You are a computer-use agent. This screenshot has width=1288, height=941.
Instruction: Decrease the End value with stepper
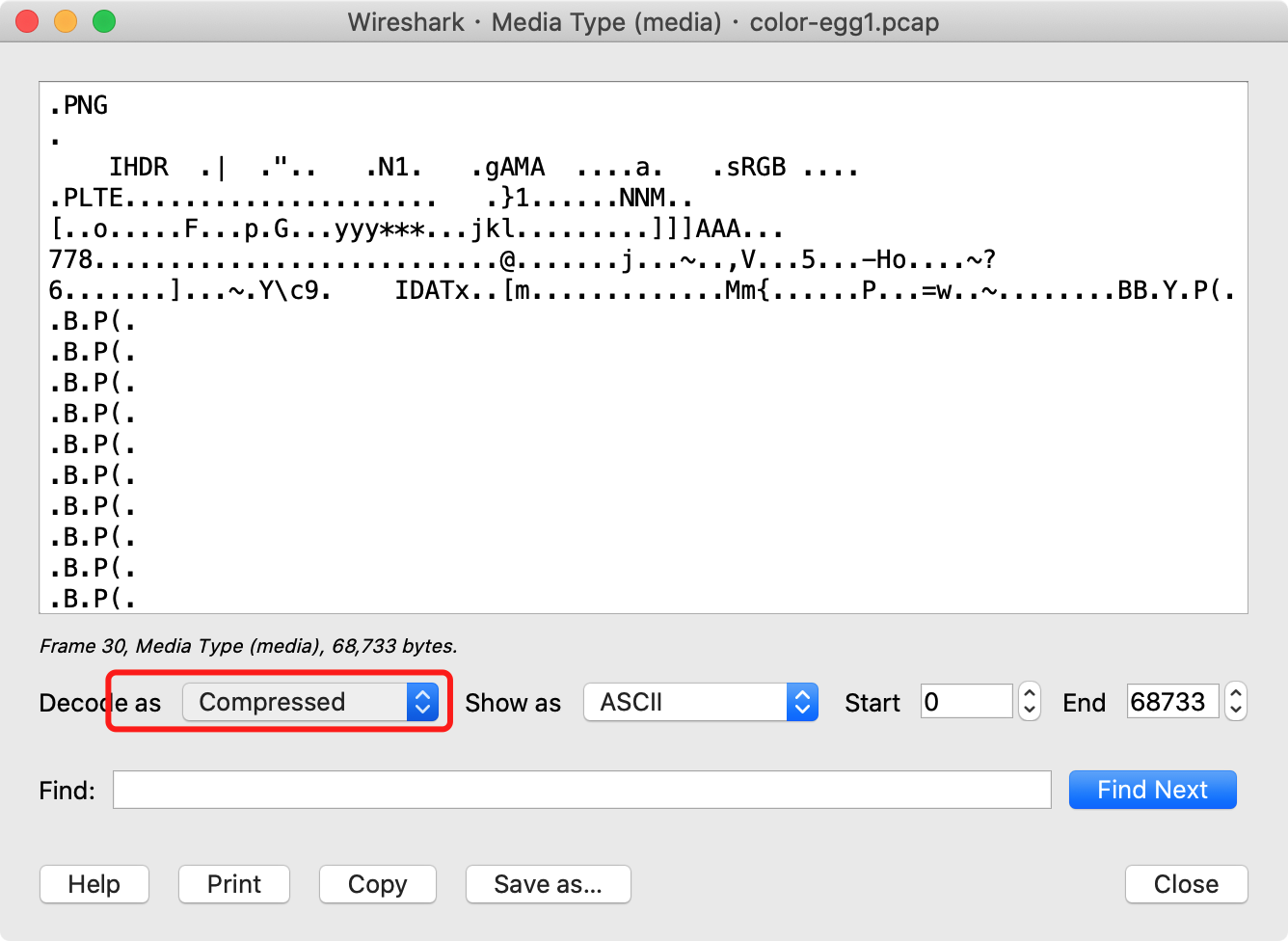click(x=1235, y=711)
